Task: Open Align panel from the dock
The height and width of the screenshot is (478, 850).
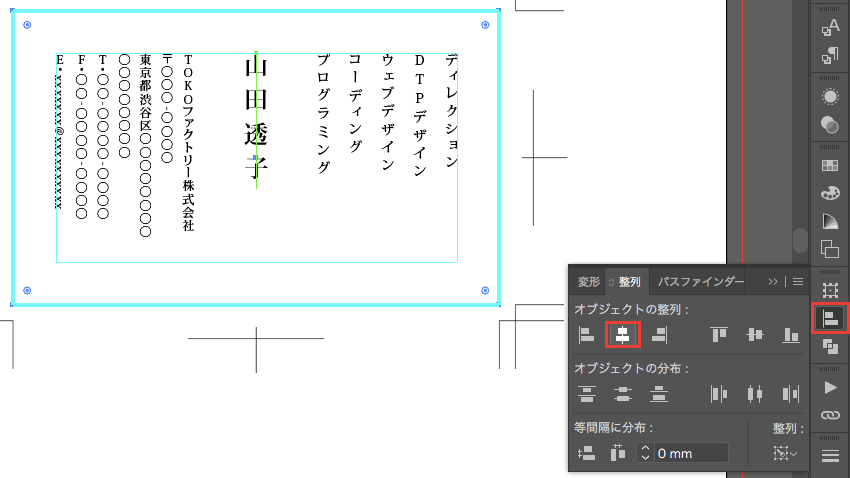Action: (x=829, y=319)
